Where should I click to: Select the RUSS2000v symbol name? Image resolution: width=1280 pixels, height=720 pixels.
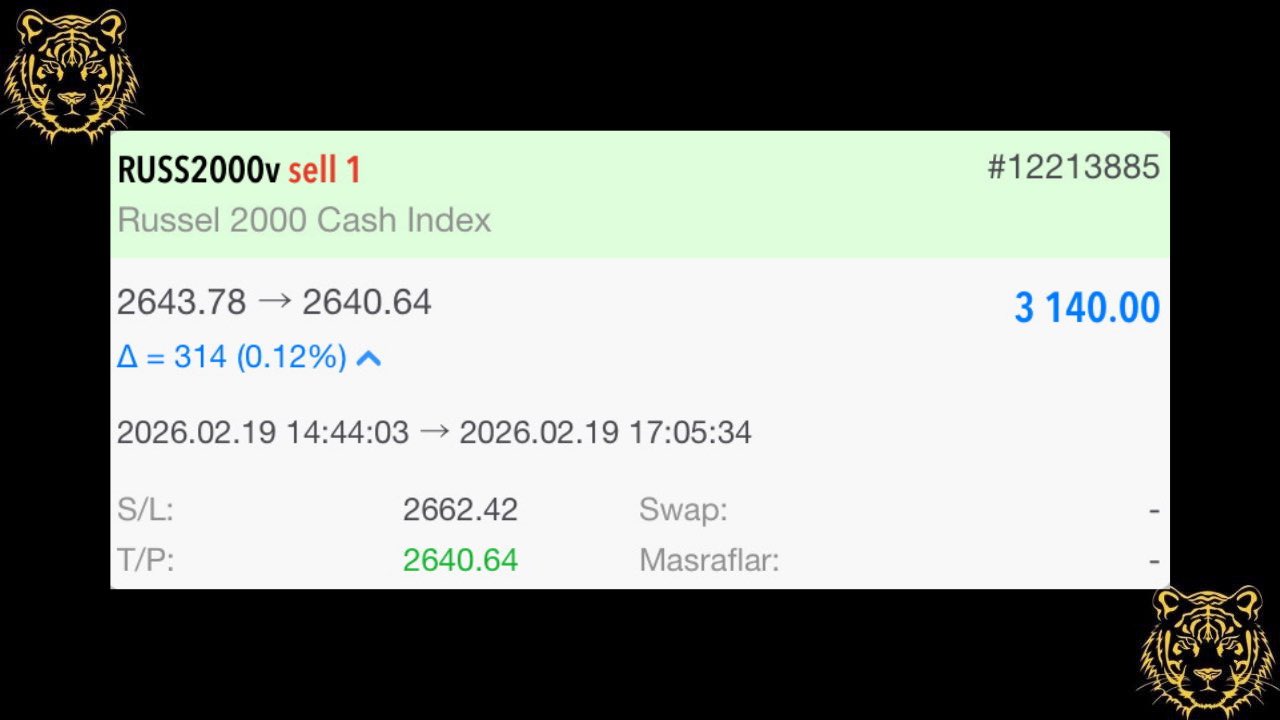tap(198, 170)
